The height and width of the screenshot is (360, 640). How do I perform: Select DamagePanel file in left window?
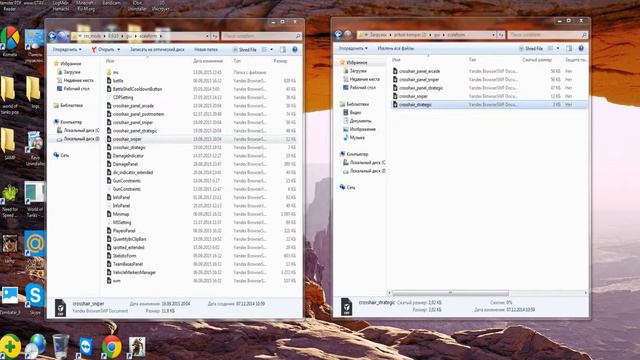coord(125,164)
